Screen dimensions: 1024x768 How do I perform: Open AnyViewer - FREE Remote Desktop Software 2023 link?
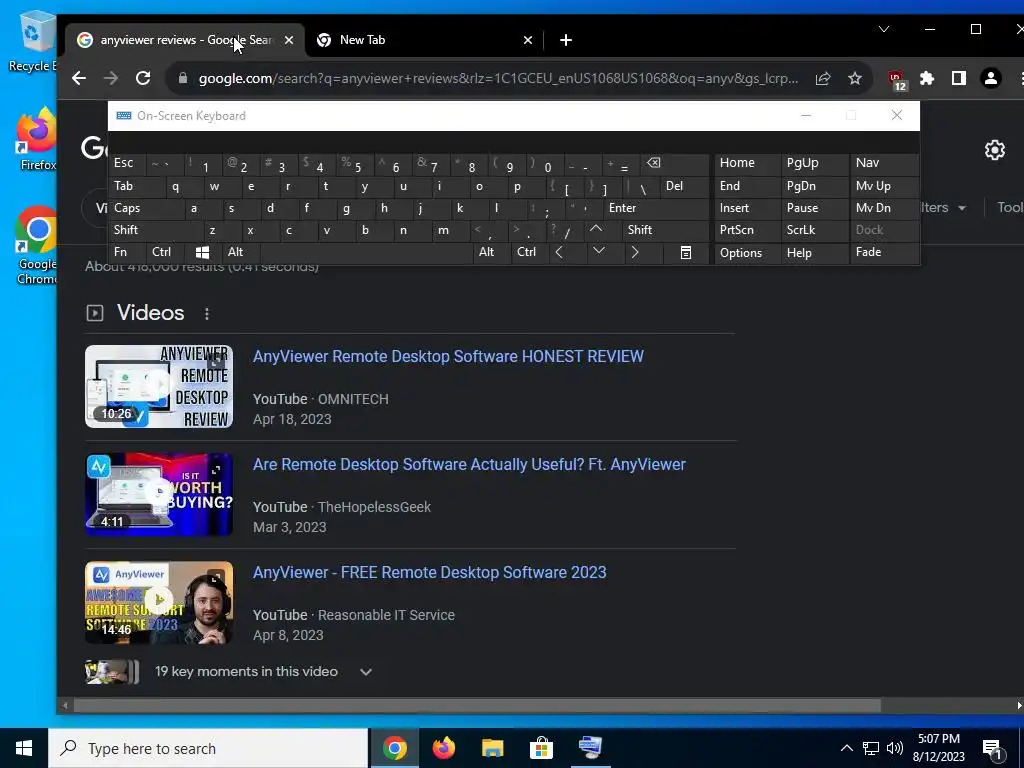[x=430, y=573]
